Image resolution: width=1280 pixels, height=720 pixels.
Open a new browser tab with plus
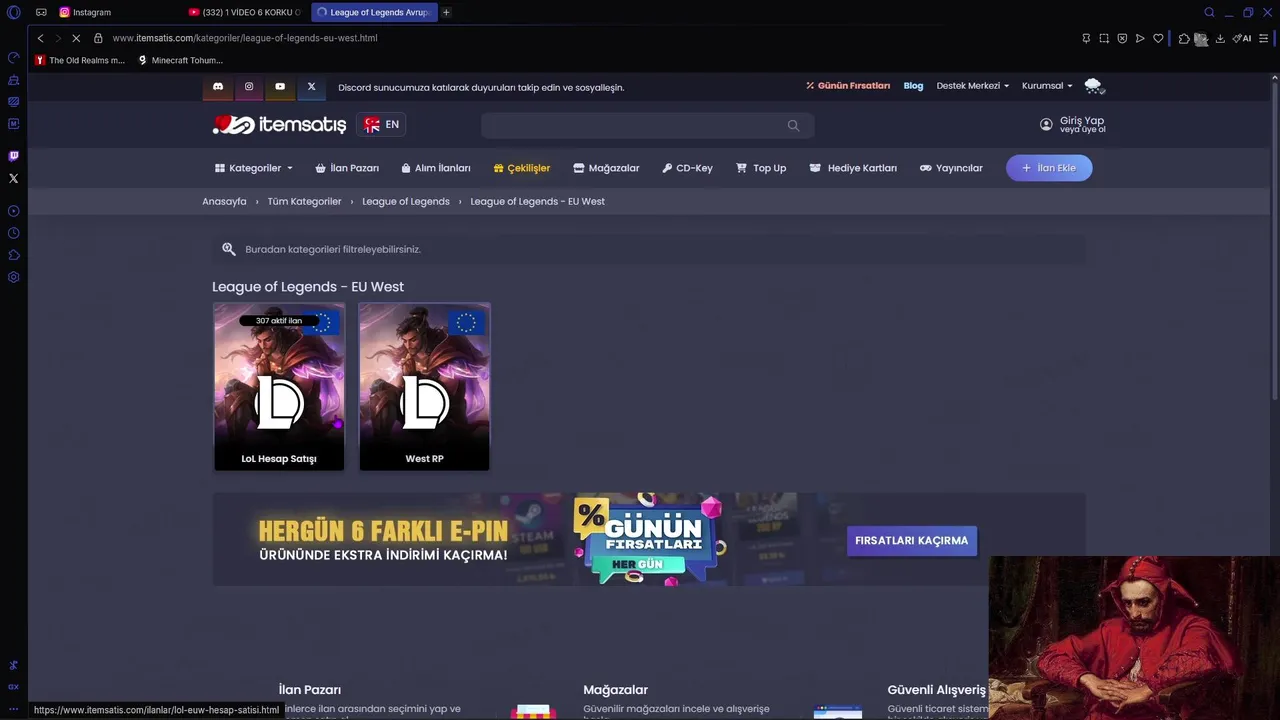tap(446, 12)
